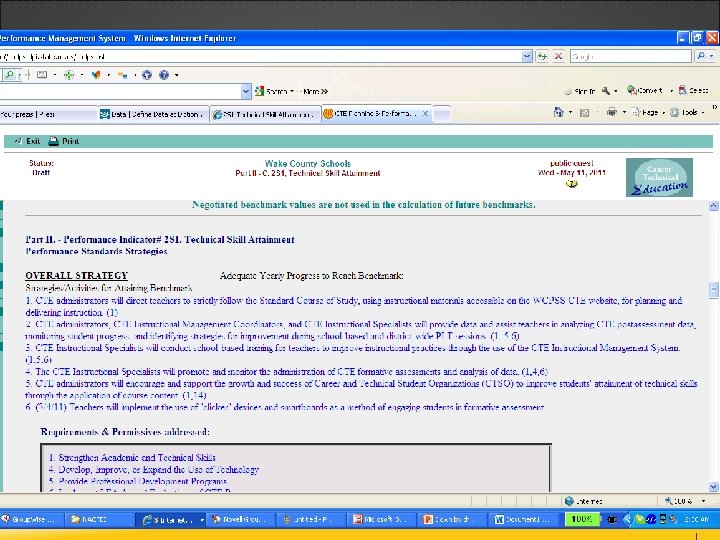Screen dimensions: 720x540
Task: Click the blue globe toolbar icon
Action: (147, 75)
